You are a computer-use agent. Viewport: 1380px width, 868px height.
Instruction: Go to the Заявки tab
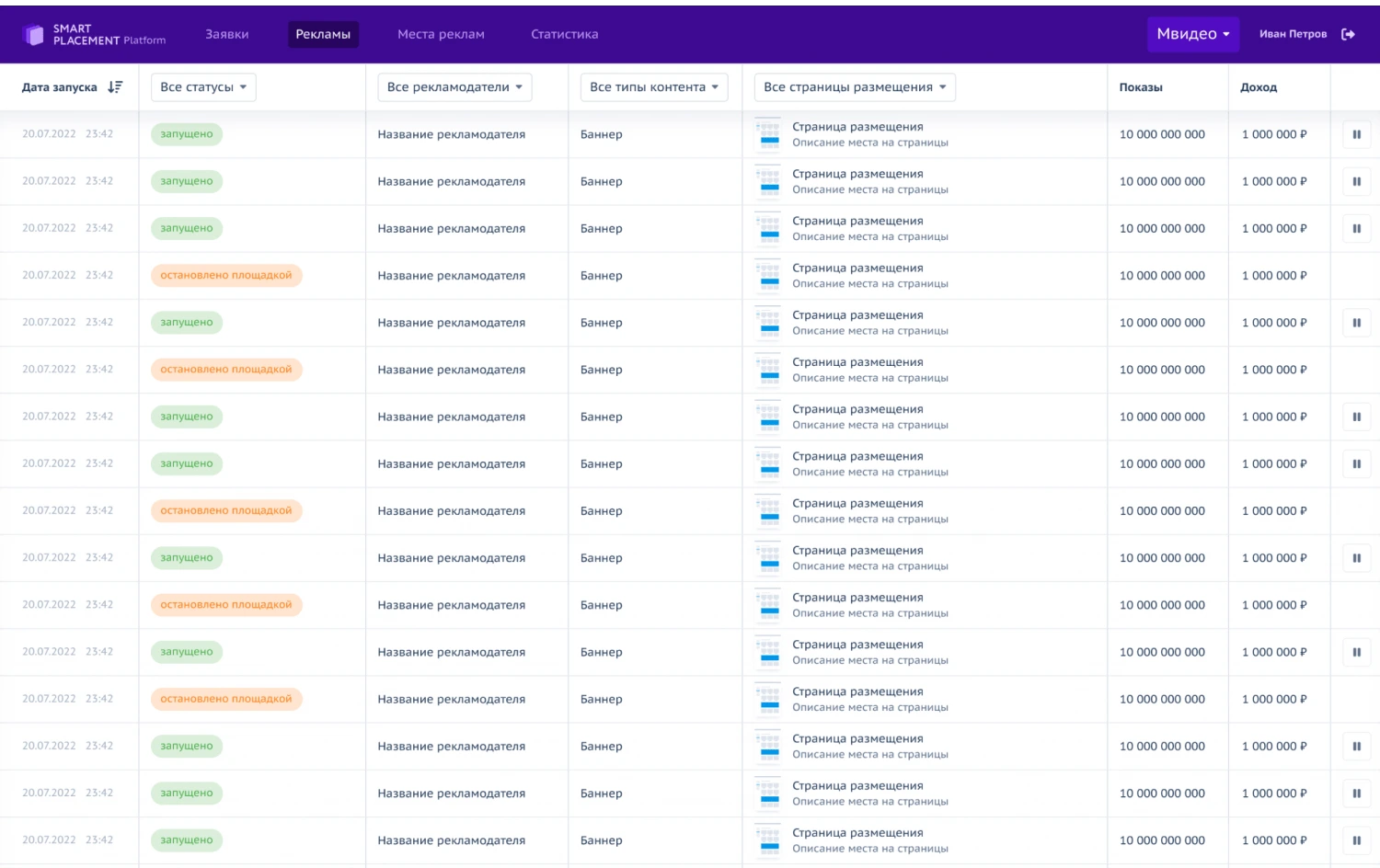pos(227,35)
